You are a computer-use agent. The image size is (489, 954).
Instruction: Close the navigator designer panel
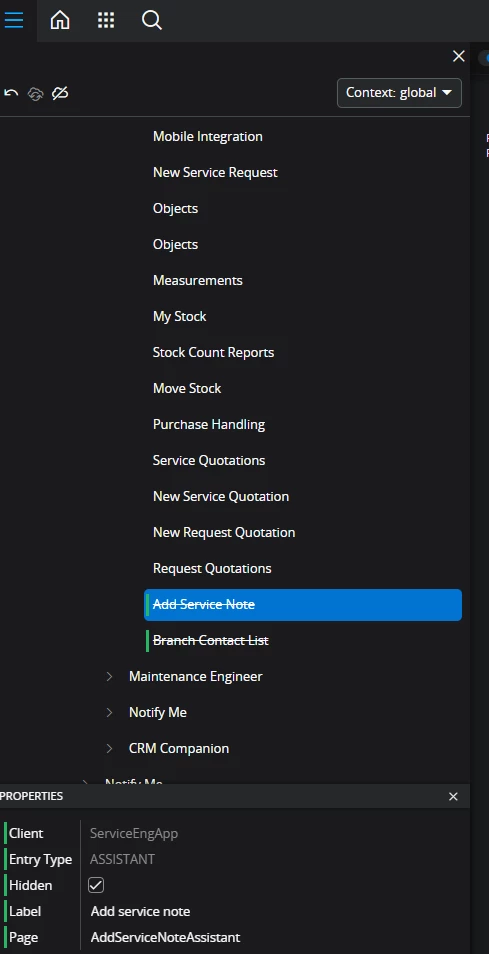(459, 56)
